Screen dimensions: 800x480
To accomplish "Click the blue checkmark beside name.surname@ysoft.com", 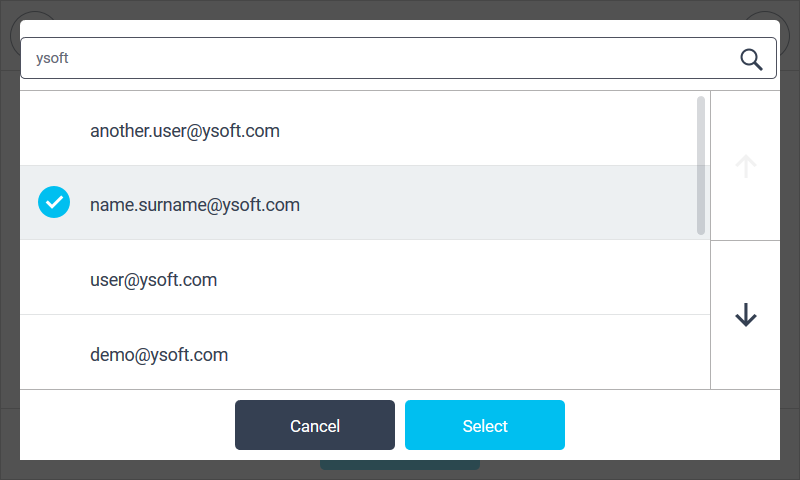I will 54,203.
